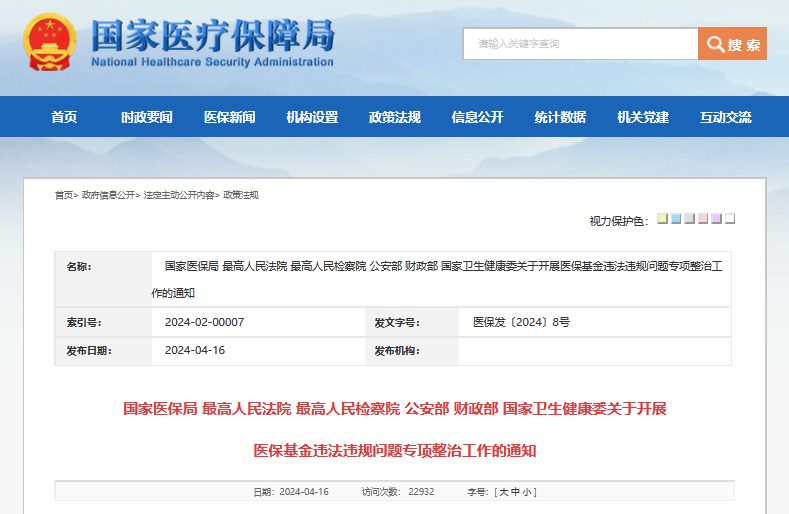
Task: Set font size to small 小
Action: click(529, 492)
